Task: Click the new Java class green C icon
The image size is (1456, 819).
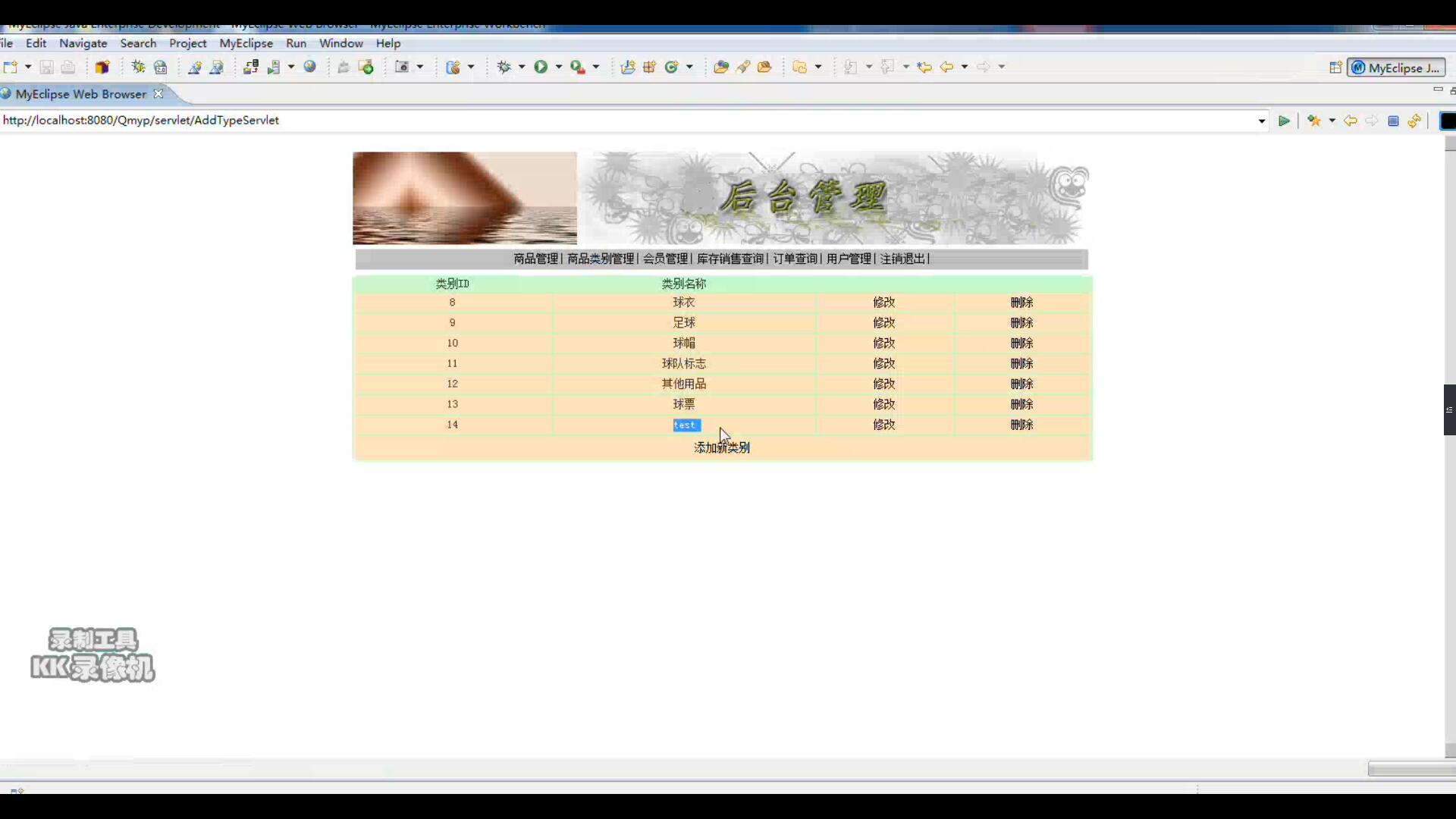Action: 671,67
